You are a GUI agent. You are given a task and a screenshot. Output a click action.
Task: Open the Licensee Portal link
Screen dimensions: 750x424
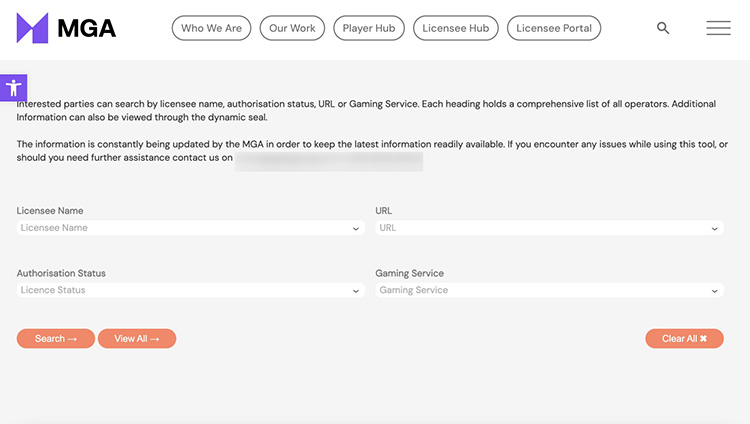[x=554, y=28]
